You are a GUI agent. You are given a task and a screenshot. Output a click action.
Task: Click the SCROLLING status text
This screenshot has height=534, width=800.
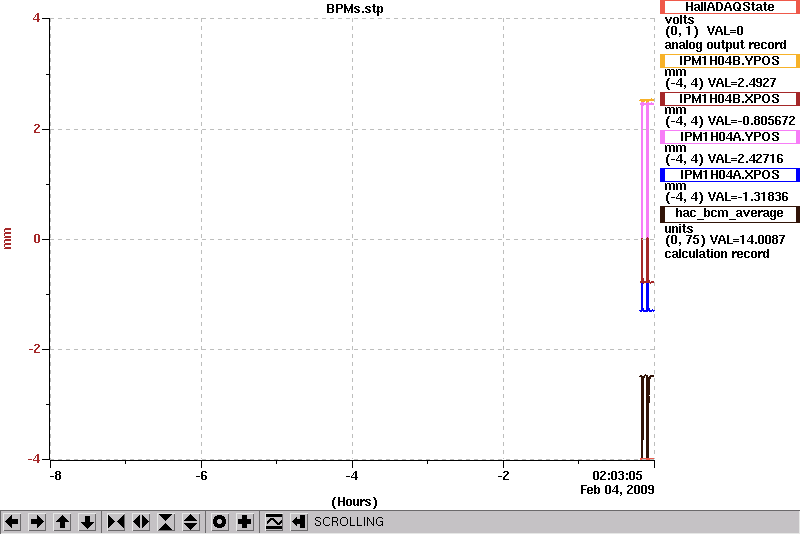tap(348, 522)
